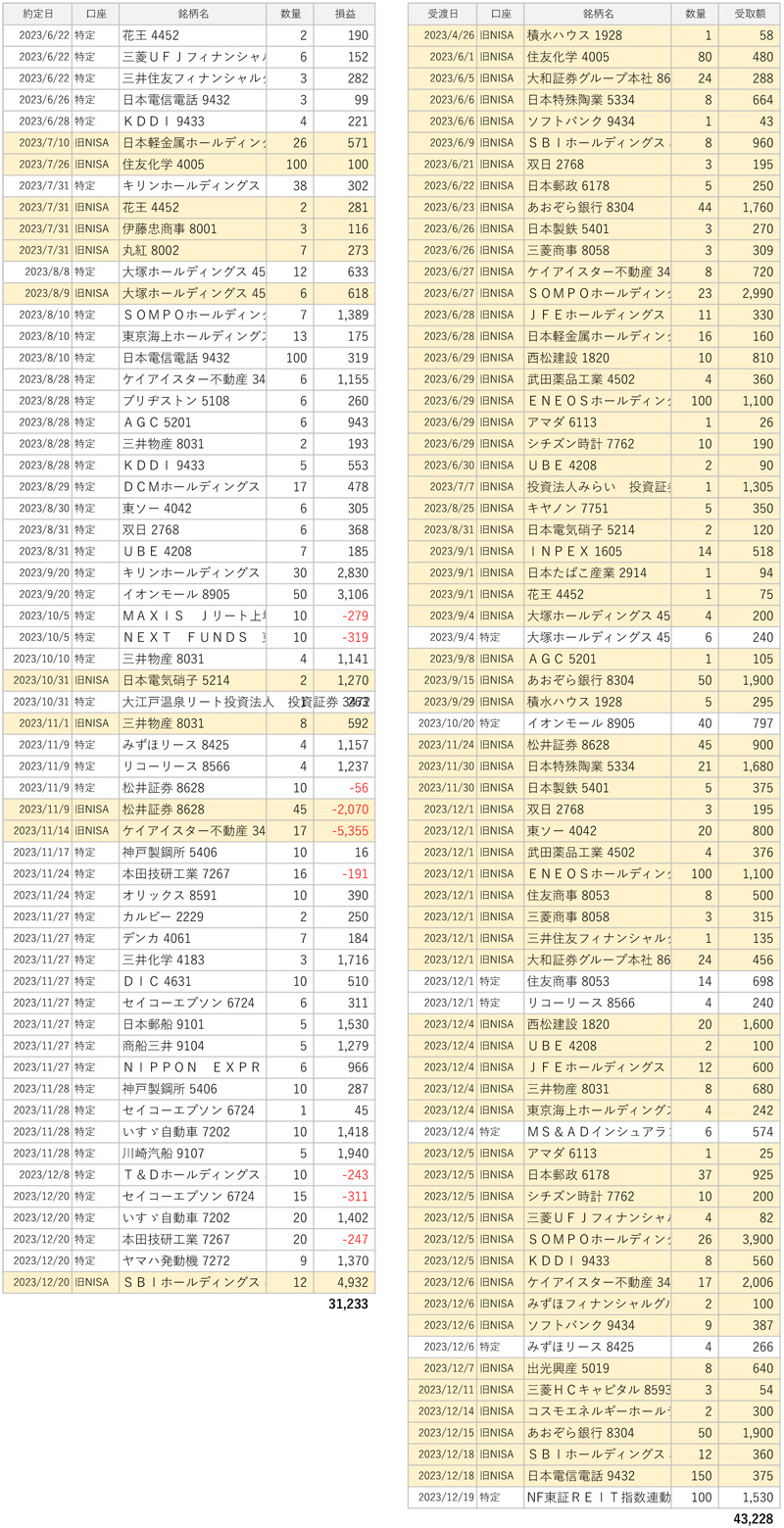Select the red loss value -319
784x1528 pixels.
pyautogui.click(x=354, y=637)
